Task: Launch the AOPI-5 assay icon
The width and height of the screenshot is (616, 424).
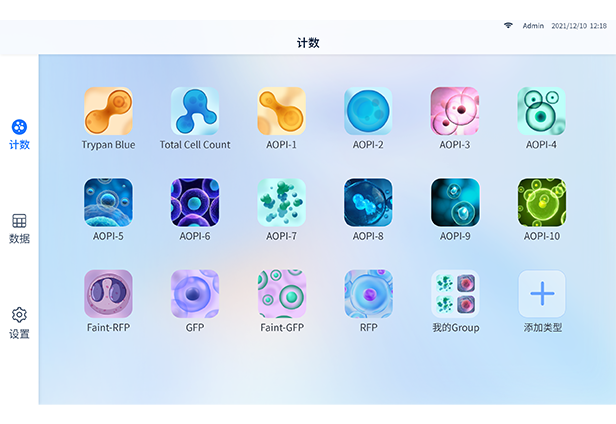Action: point(108,203)
